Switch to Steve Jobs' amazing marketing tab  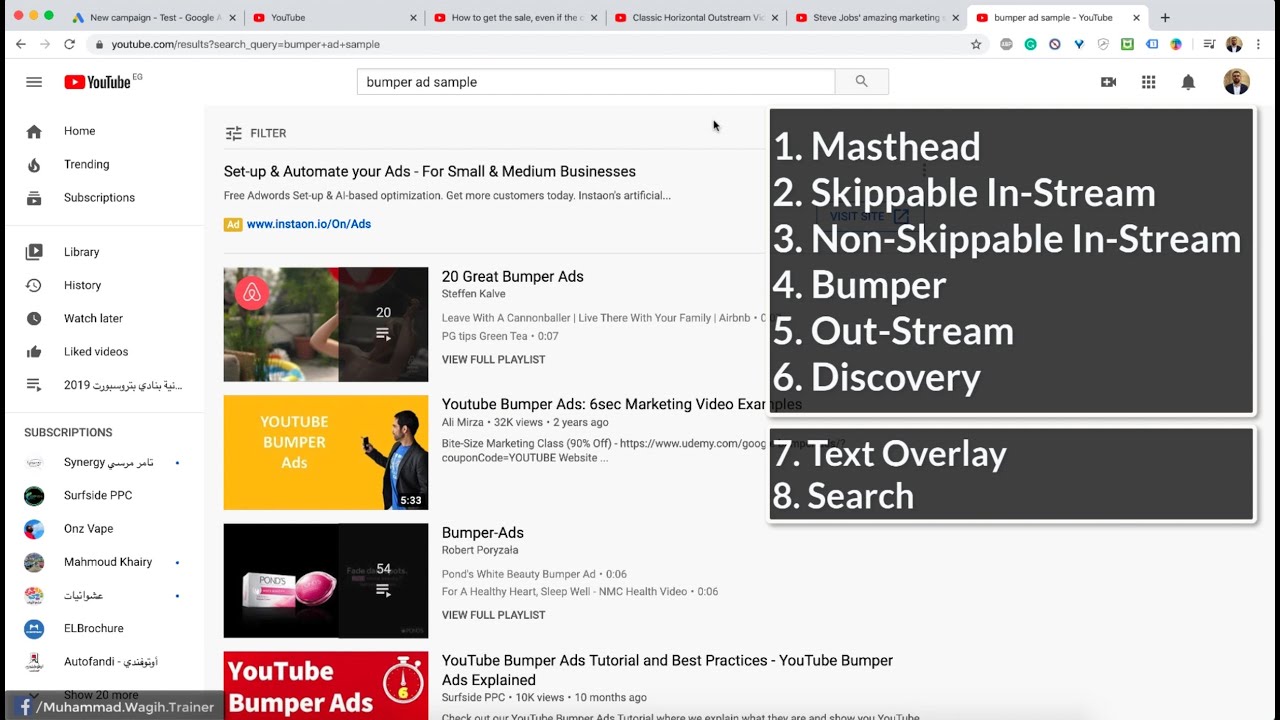876,17
